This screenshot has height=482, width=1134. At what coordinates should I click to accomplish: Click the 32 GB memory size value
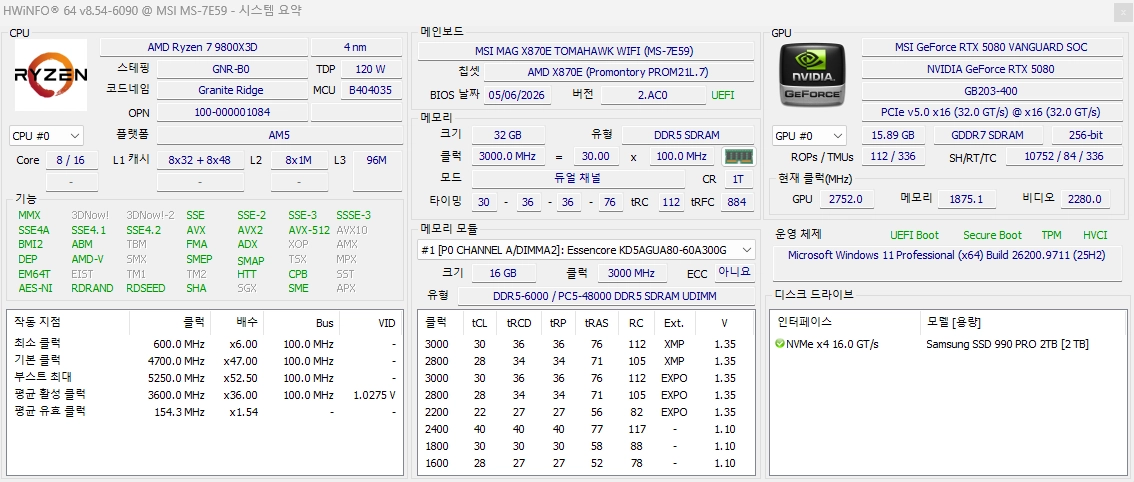(x=507, y=135)
